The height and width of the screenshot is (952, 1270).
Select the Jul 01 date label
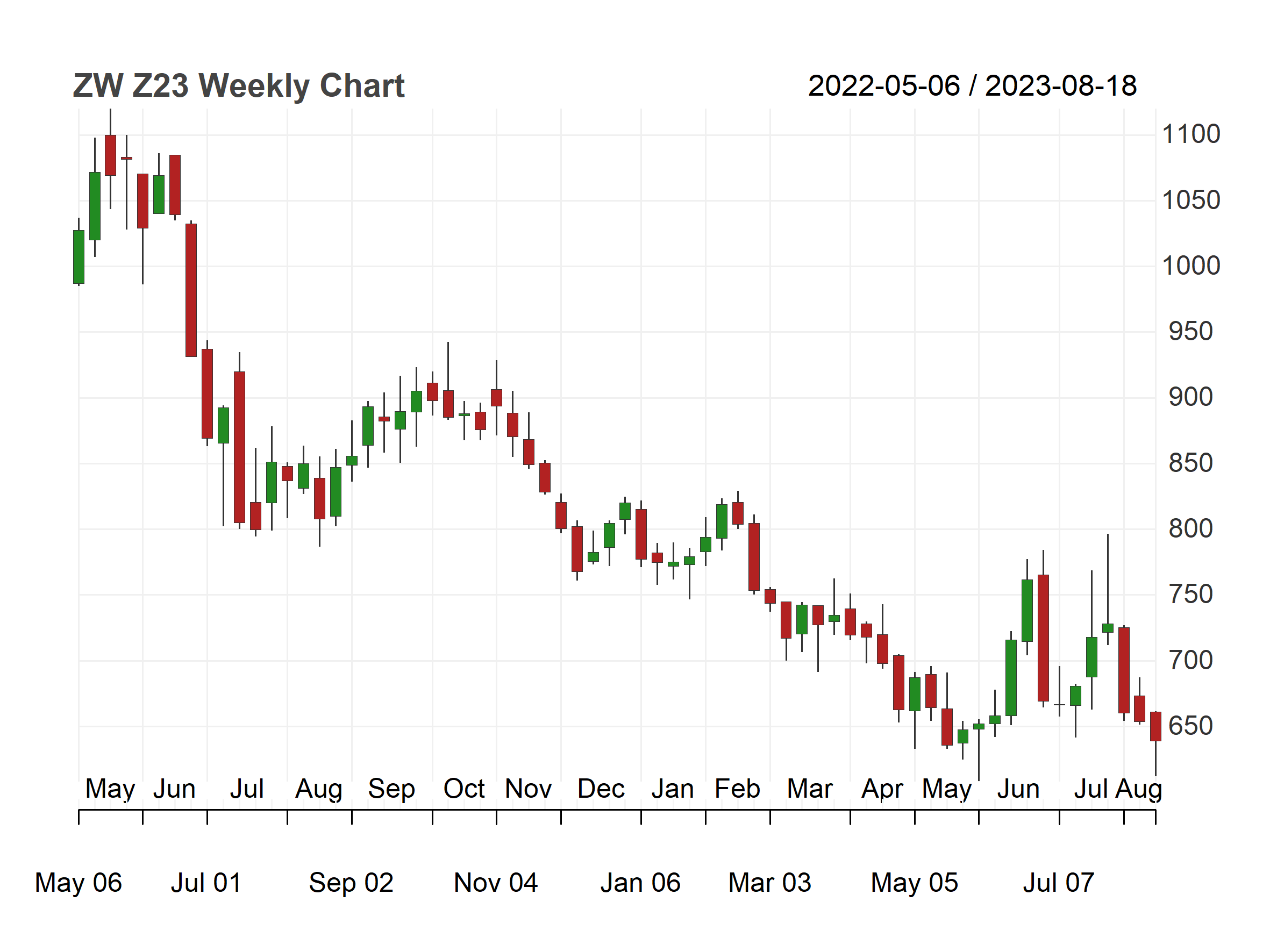click(x=206, y=883)
